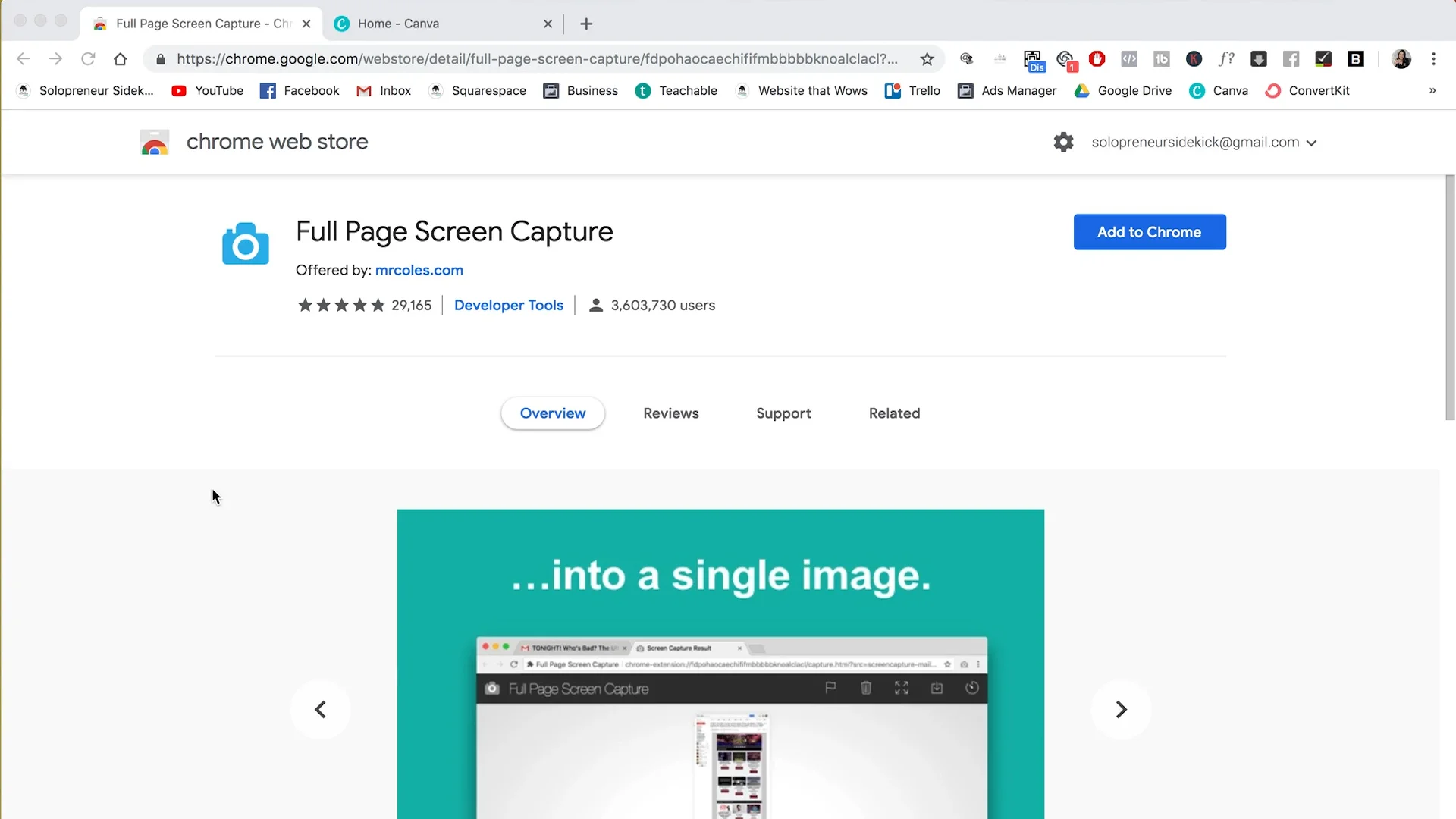Open the Trello bookmark
The image size is (1456, 819).
[913, 91]
